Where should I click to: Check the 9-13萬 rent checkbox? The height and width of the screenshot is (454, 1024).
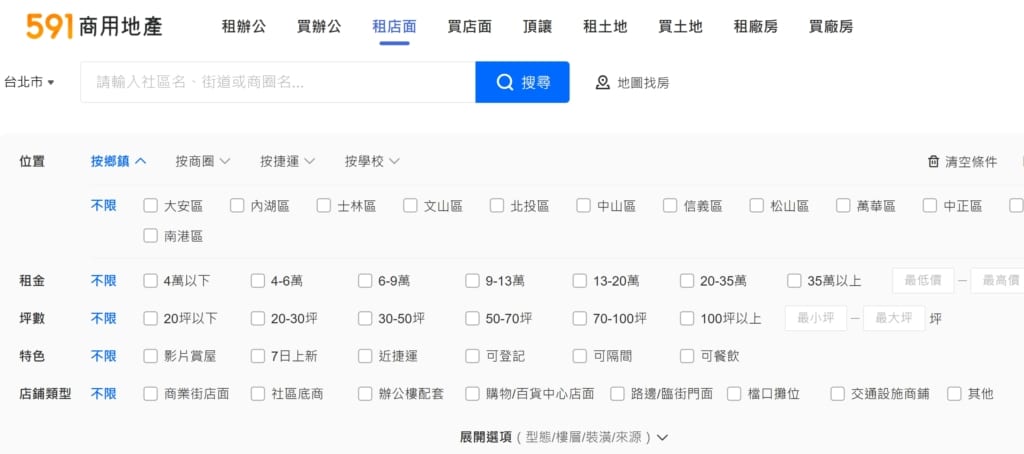point(472,281)
